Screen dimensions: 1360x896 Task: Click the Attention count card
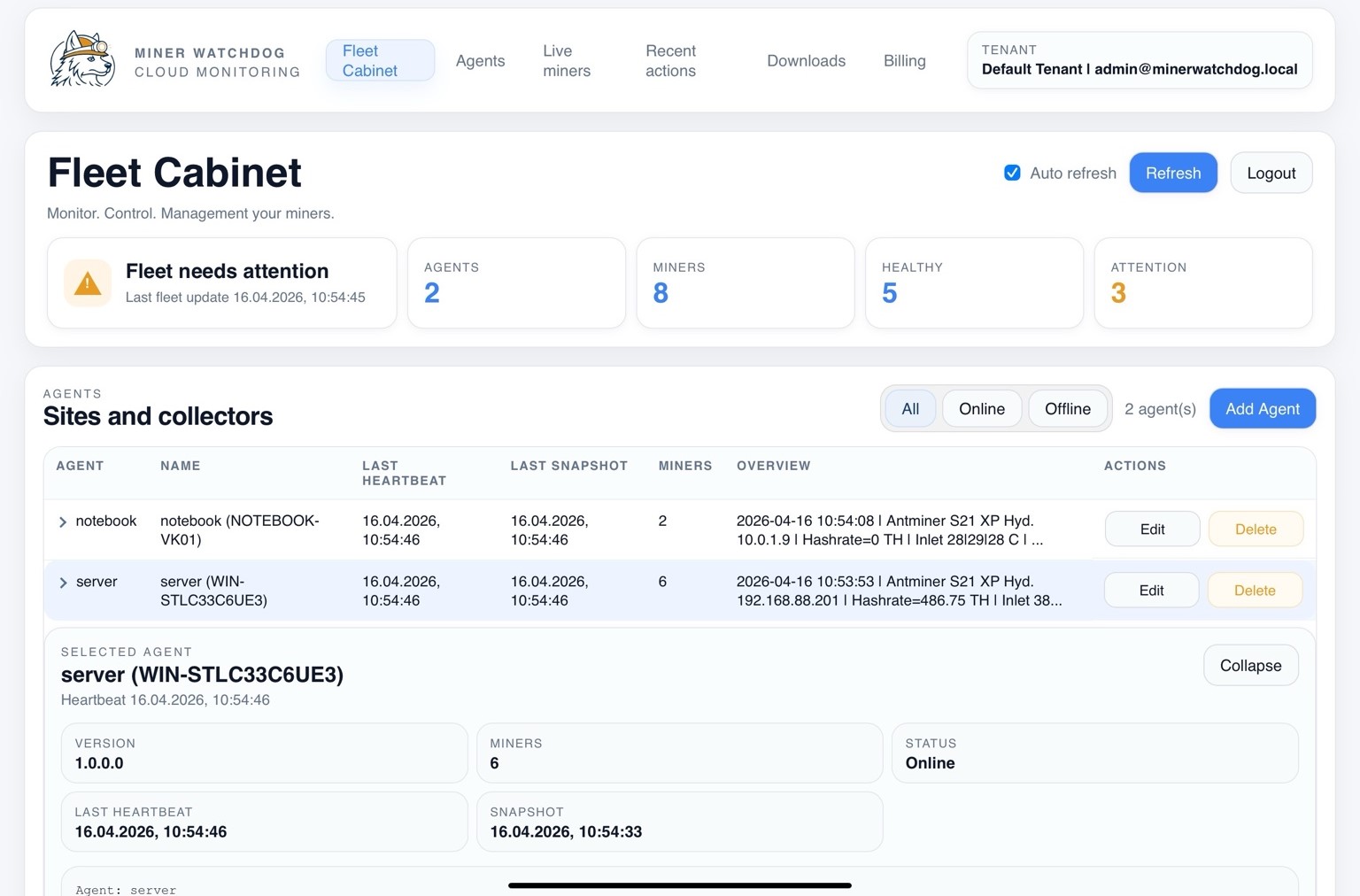pyautogui.click(x=1202, y=282)
